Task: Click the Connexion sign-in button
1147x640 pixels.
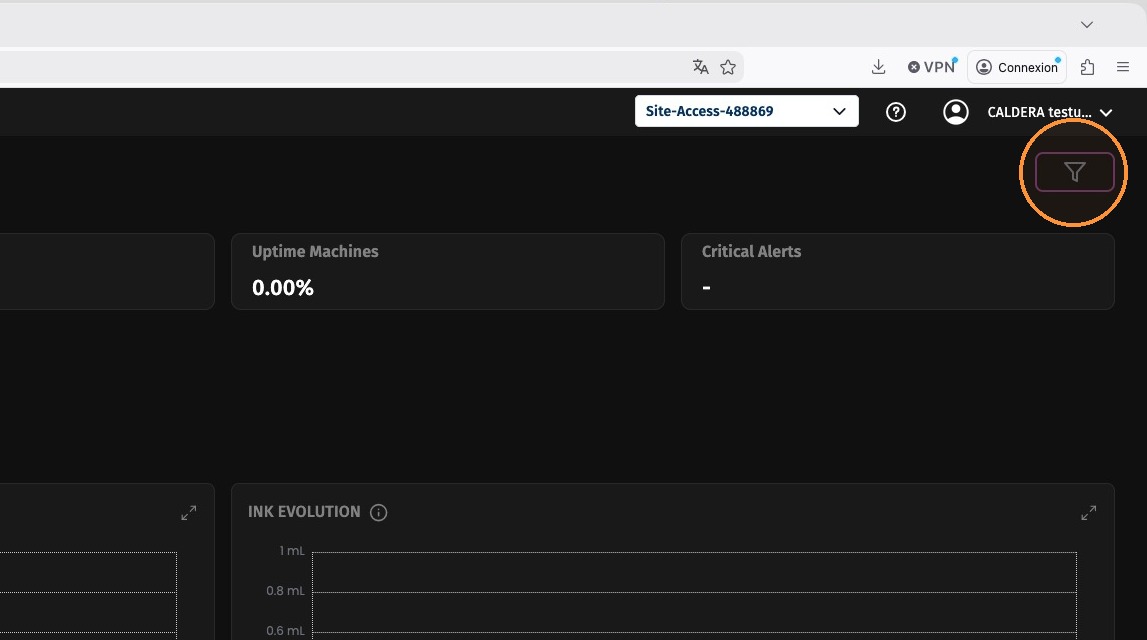Action: [1017, 67]
